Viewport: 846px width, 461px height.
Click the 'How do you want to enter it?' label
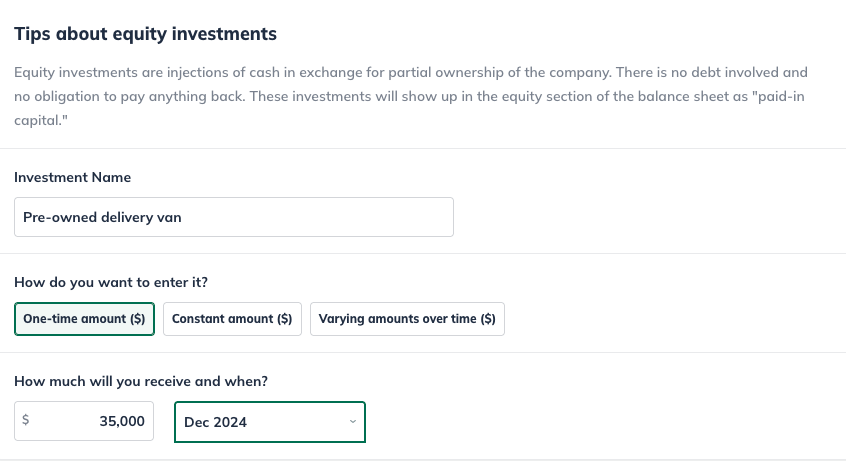[111, 282]
